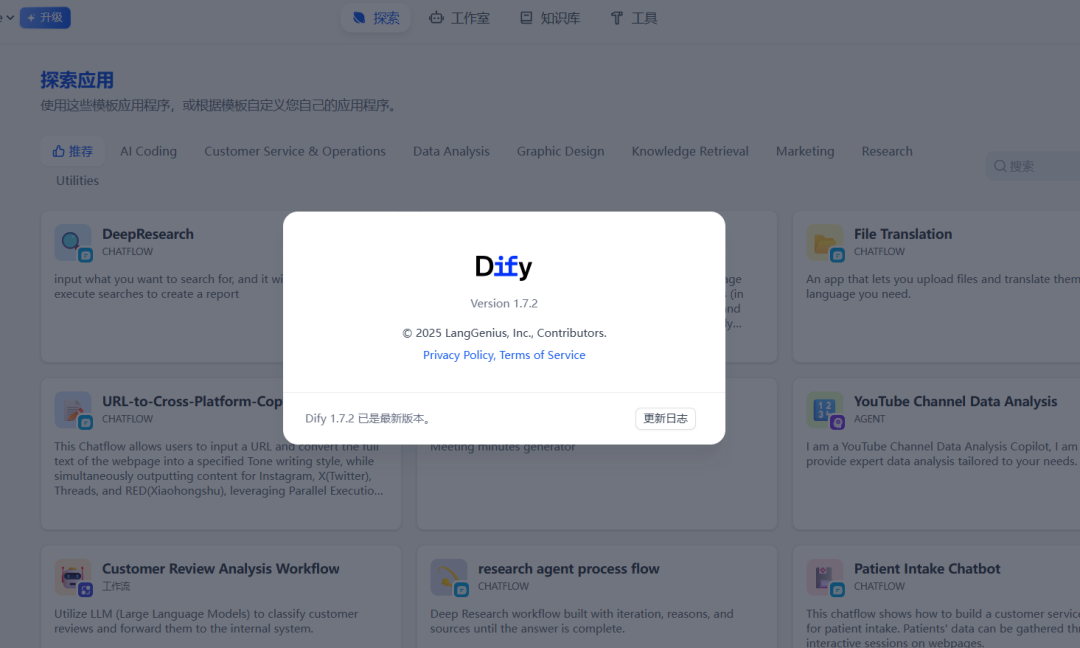Open URL-to-Cross-Platform-Copywriting template title
1080x648 pixels.
point(192,401)
